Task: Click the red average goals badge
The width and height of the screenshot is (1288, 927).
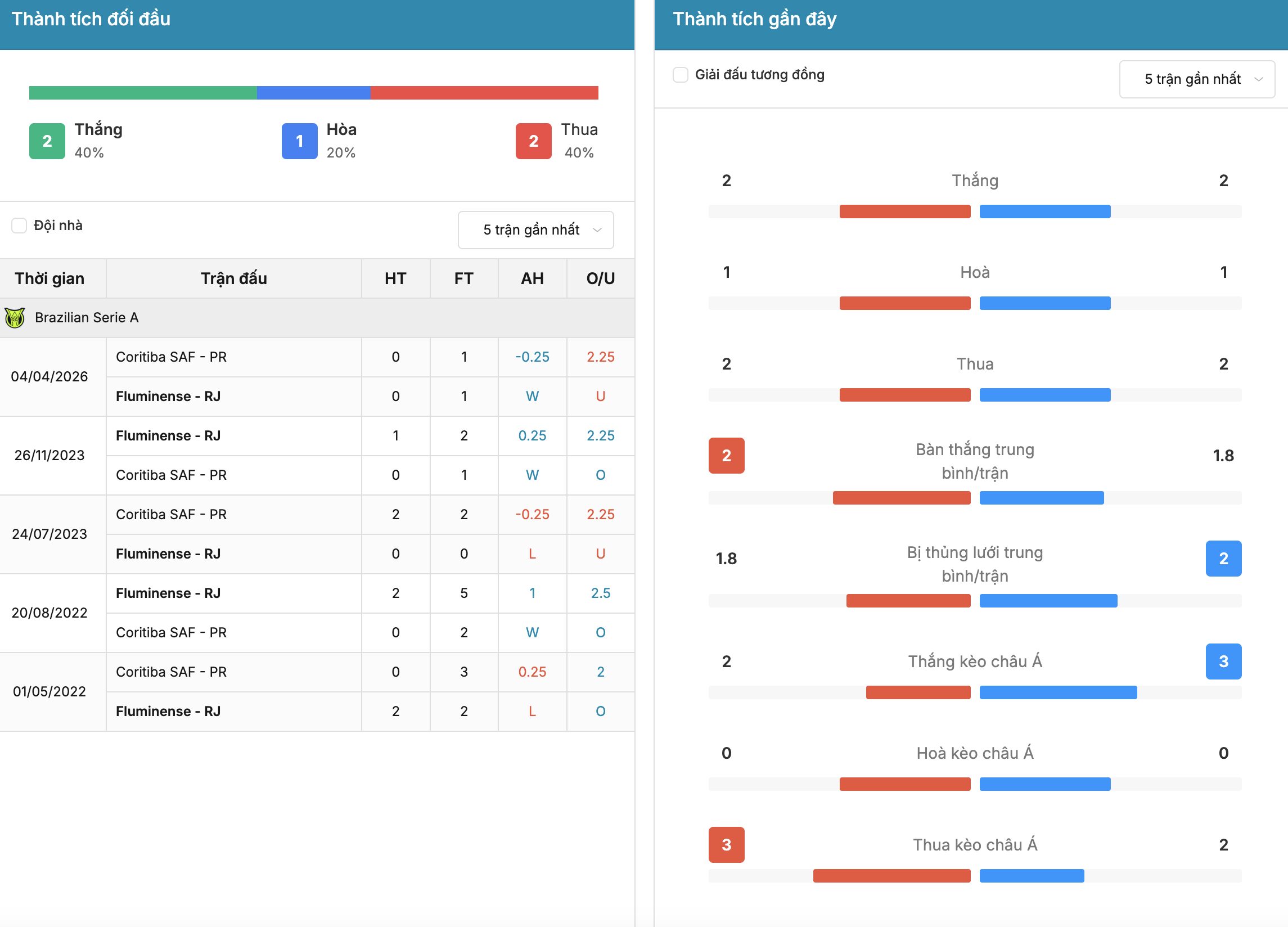Action: tap(726, 456)
